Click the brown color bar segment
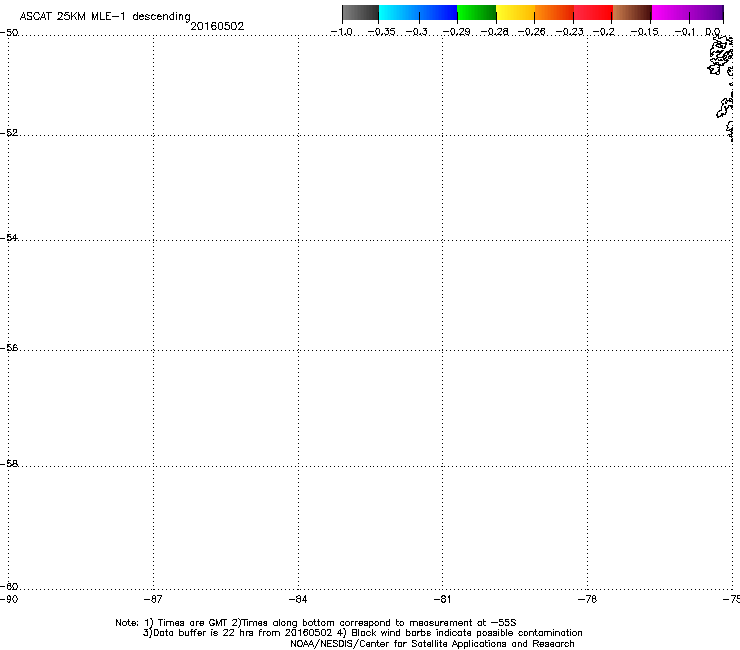This screenshot has height=650, width=740. point(632,12)
